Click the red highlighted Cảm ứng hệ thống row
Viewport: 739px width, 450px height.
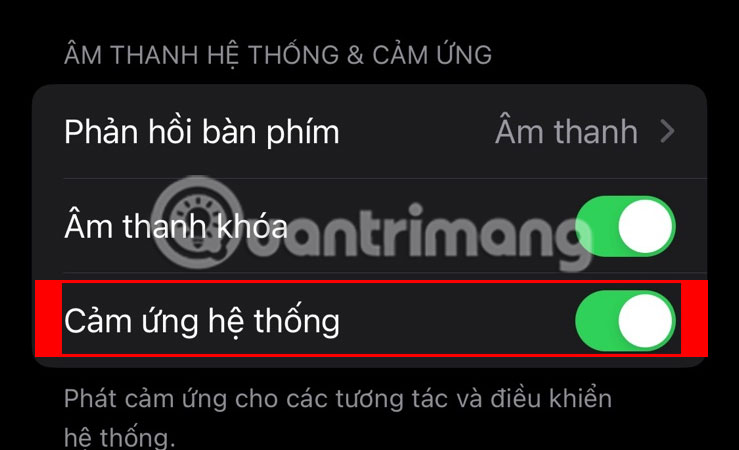(x=371, y=319)
